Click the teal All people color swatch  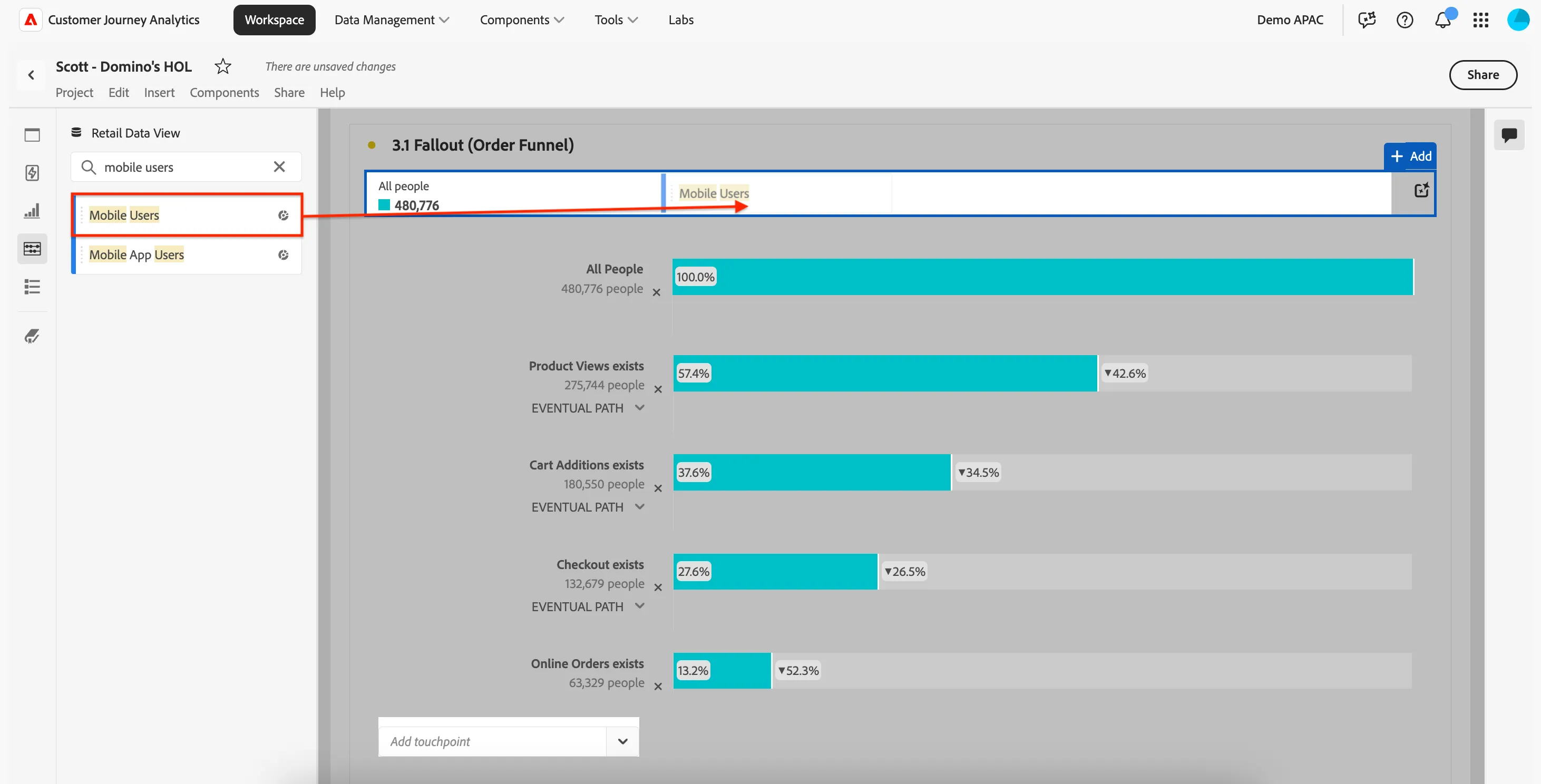coord(384,205)
